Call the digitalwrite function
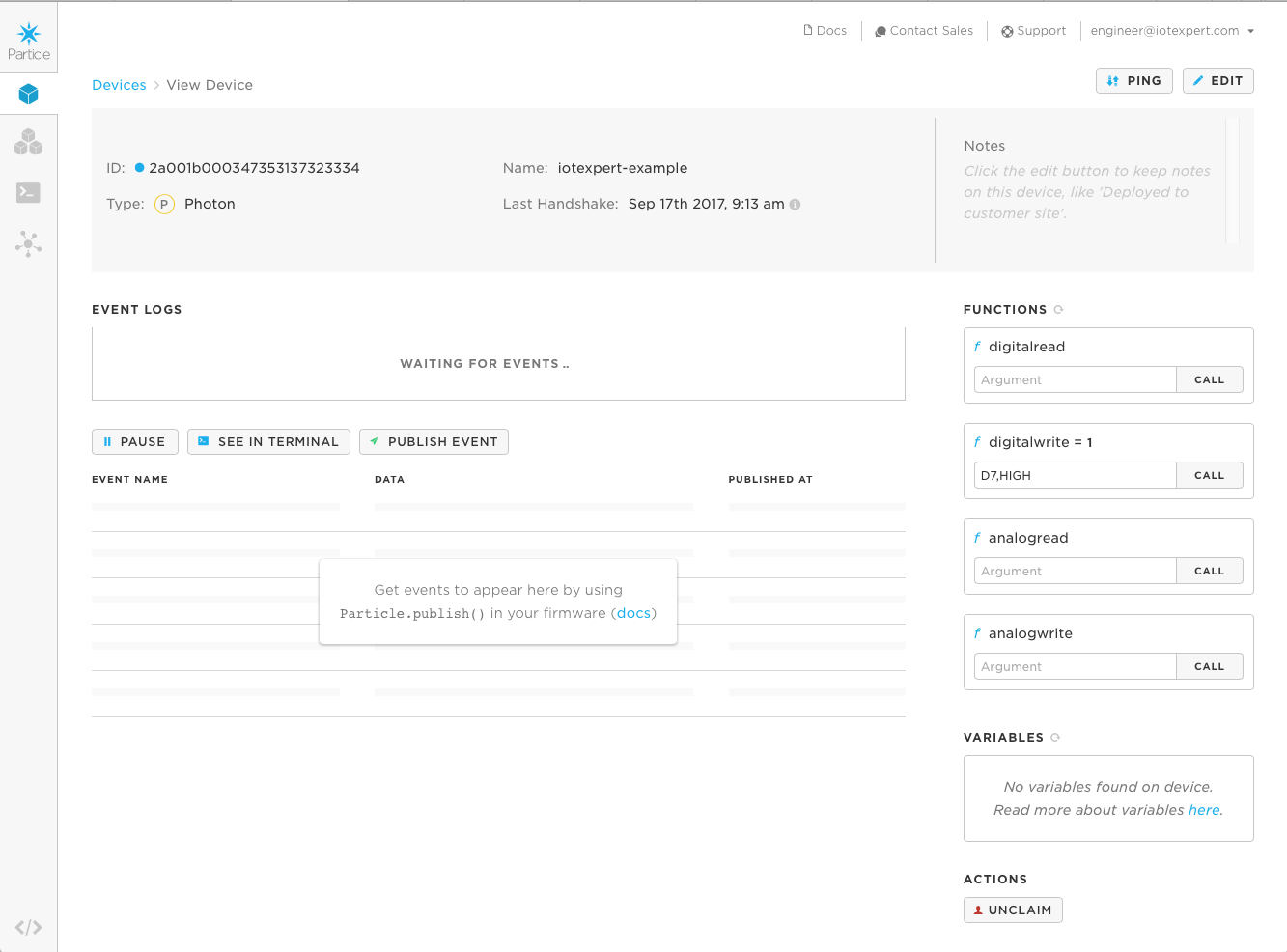Image resolution: width=1287 pixels, height=952 pixels. pos(1210,475)
